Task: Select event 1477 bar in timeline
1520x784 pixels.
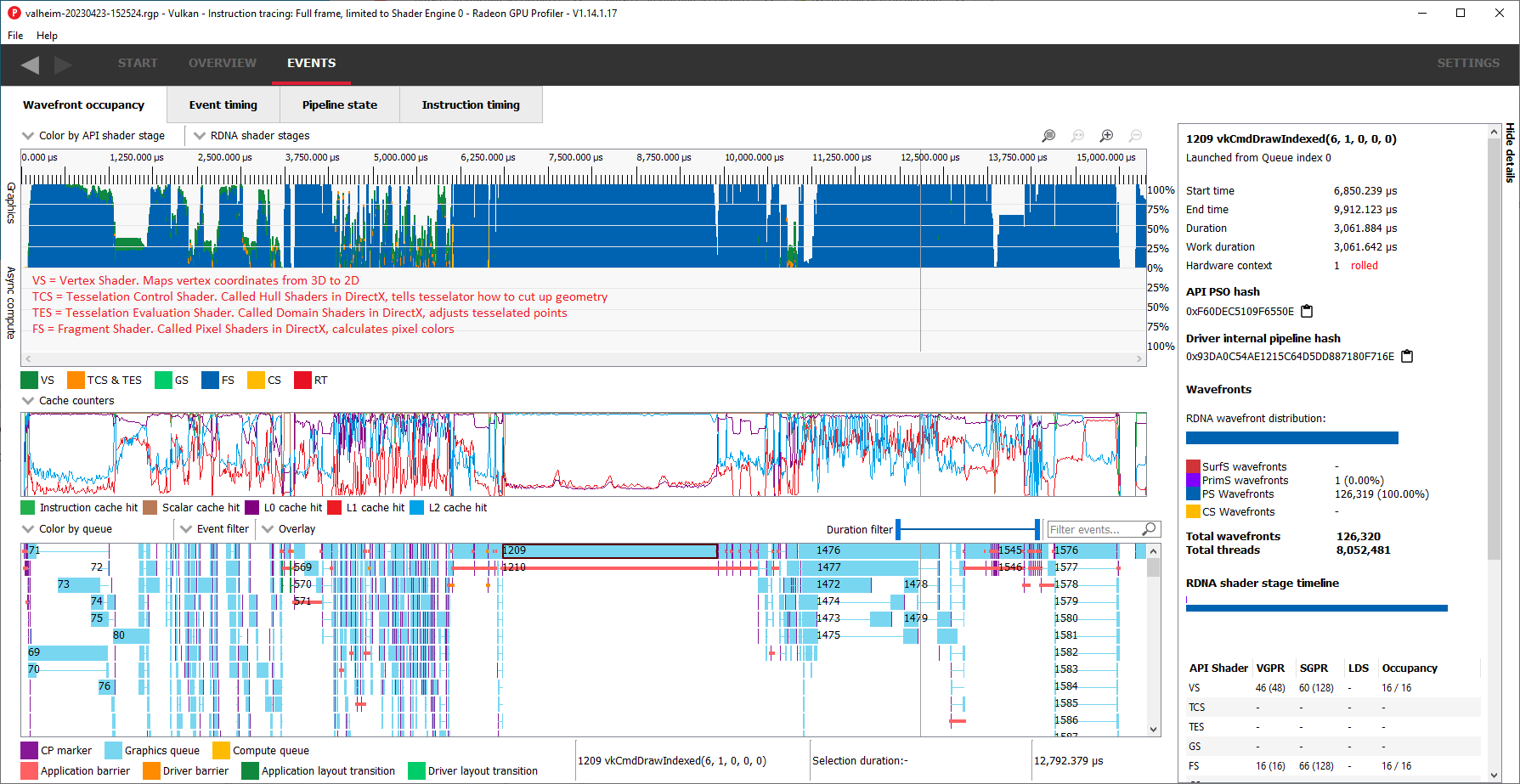Action: pos(852,567)
